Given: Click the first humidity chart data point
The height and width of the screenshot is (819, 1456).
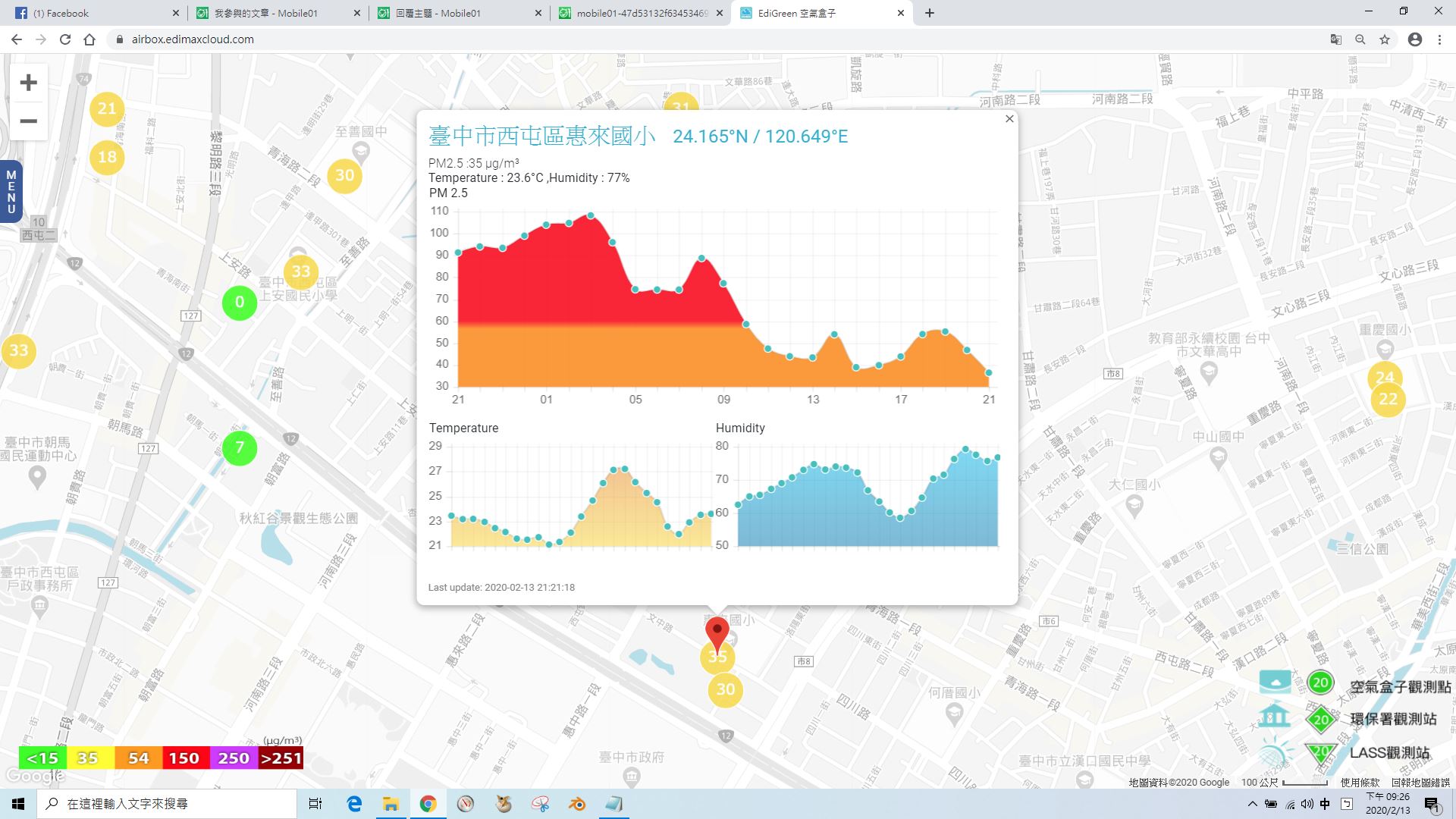Looking at the screenshot, I should [738, 504].
